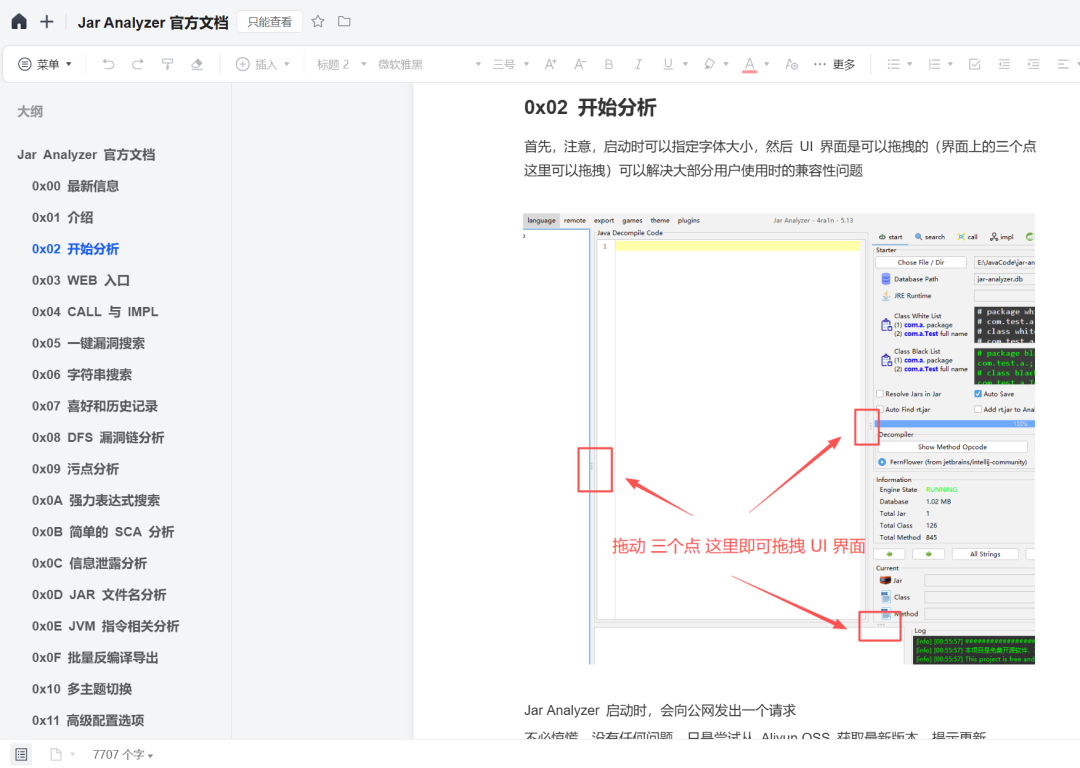Image resolution: width=1080 pixels, height=768 pixels.
Task: Click 更多 more tools button
Action: [834, 64]
